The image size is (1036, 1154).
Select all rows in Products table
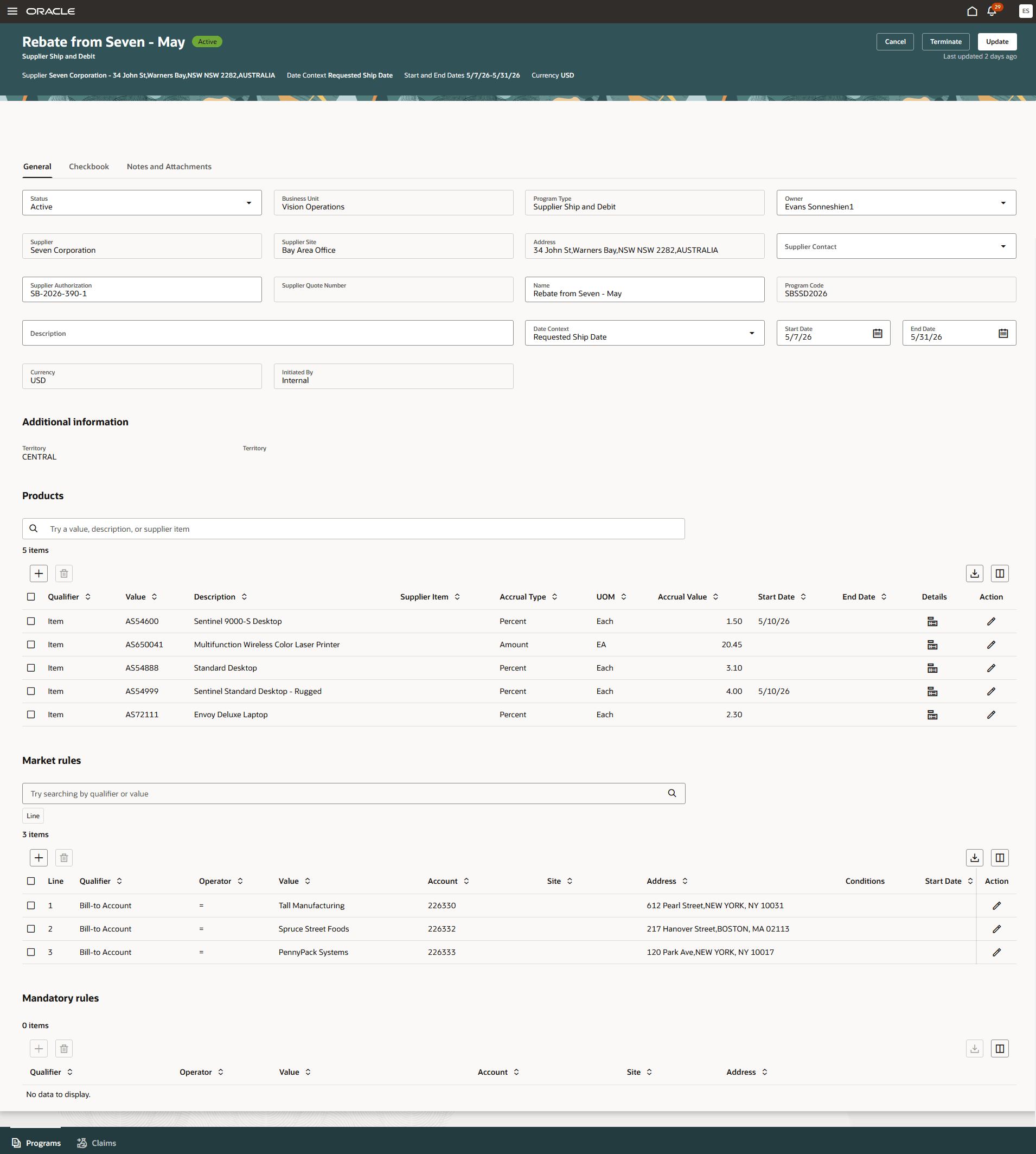click(x=31, y=597)
